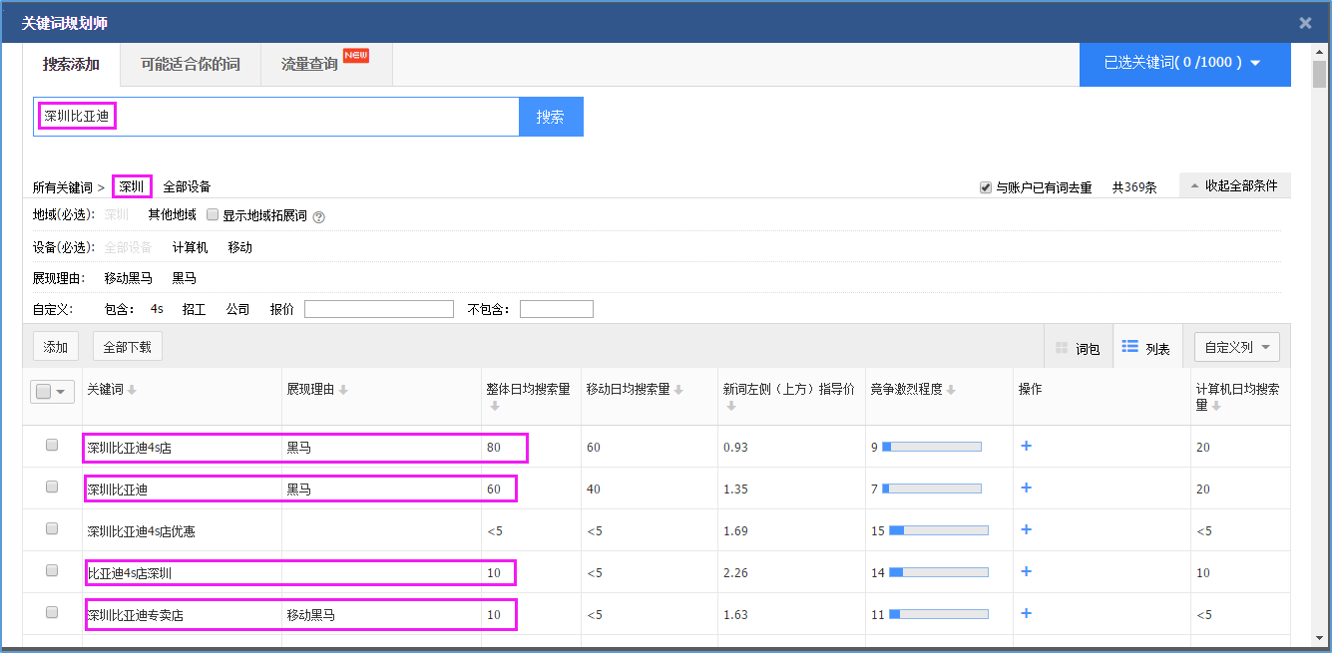Close the 关键词规划师 dialog
This screenshot has width=1332, height=653.
pyautogui.click(x=1305, y=23)
